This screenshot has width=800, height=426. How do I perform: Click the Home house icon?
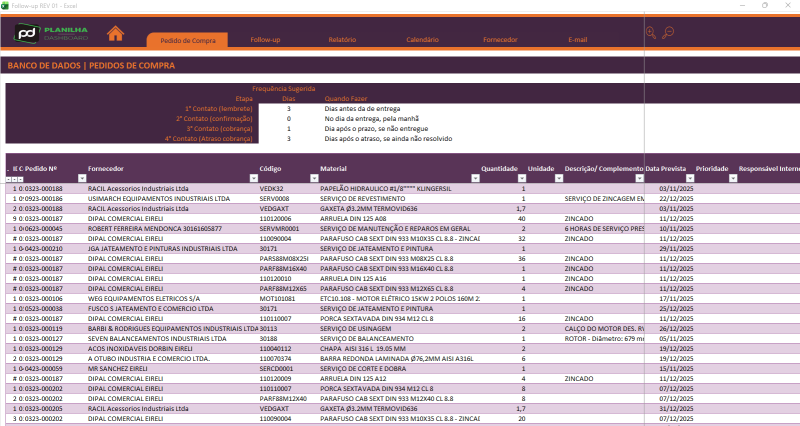click(116, 33)
